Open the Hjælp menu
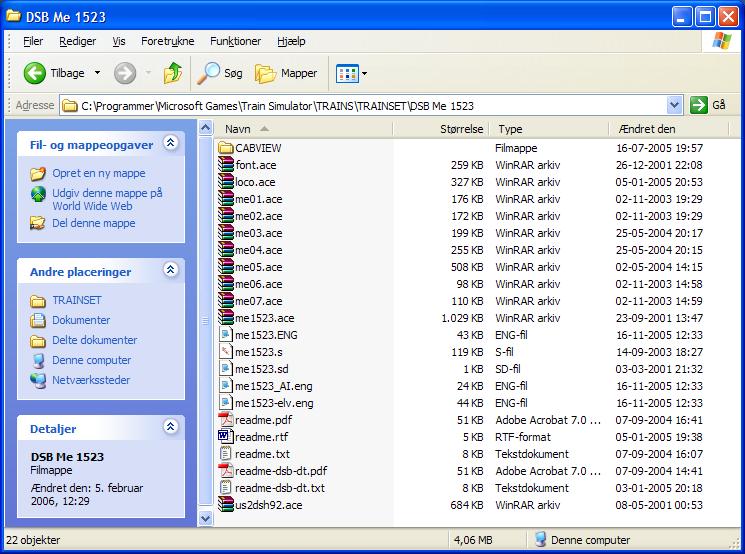 [291, 41]
